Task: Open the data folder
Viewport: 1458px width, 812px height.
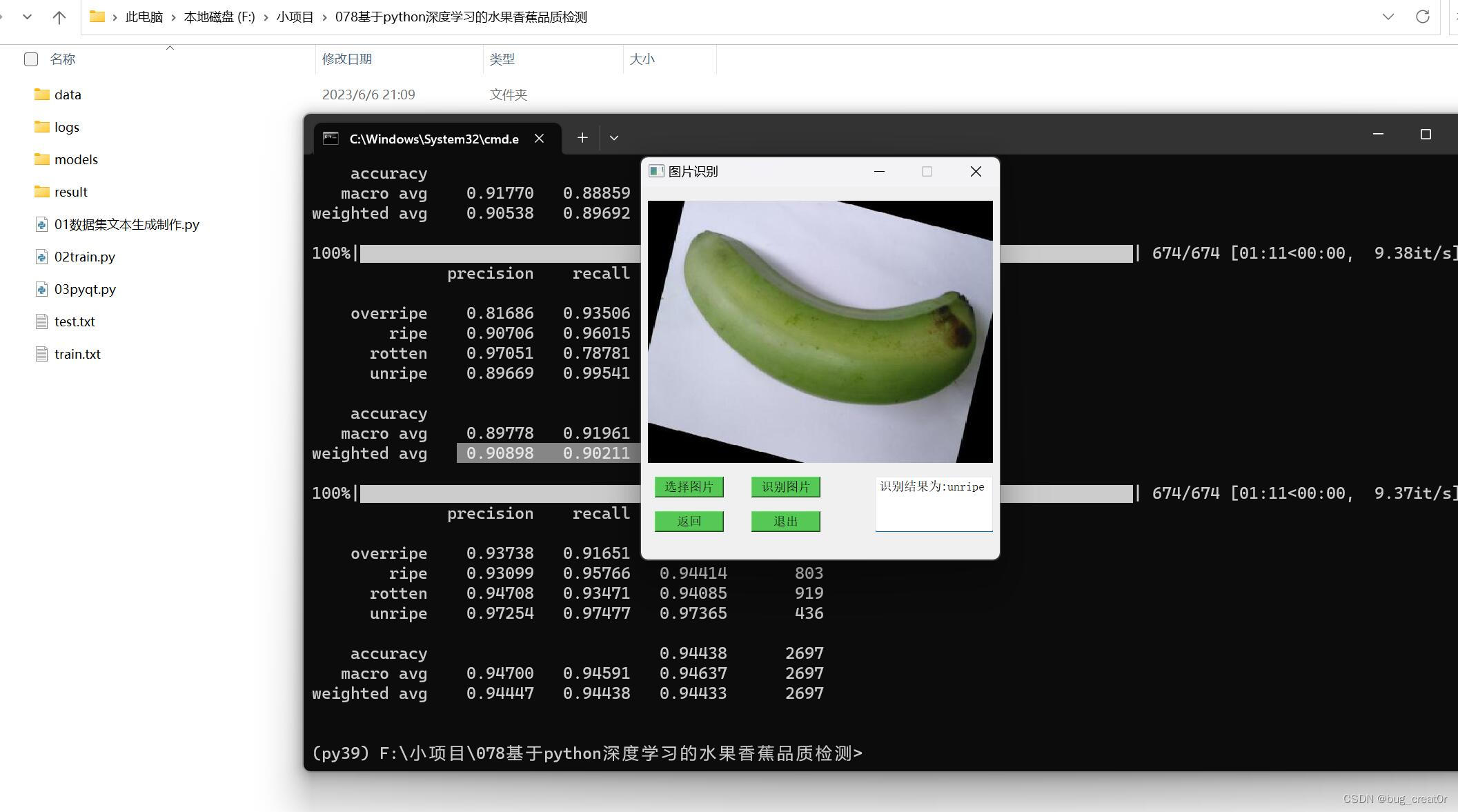Action: pos(68,94)
